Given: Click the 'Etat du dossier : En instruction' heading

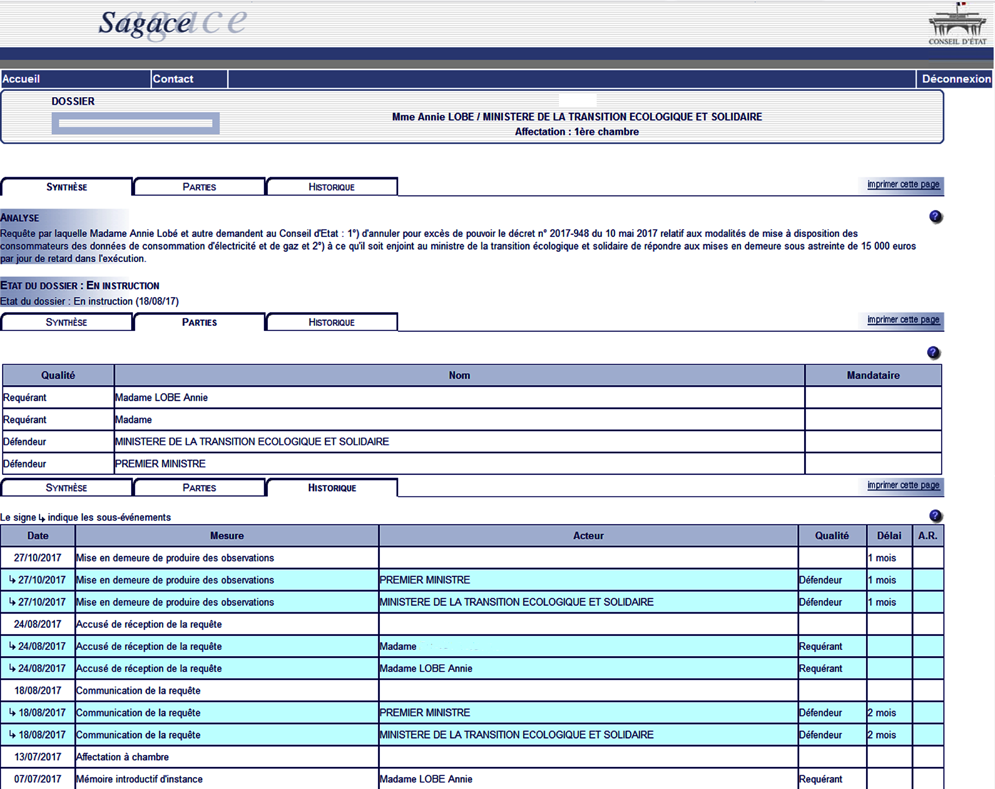Looking at the screenshot, I should [x=80, y=286].
